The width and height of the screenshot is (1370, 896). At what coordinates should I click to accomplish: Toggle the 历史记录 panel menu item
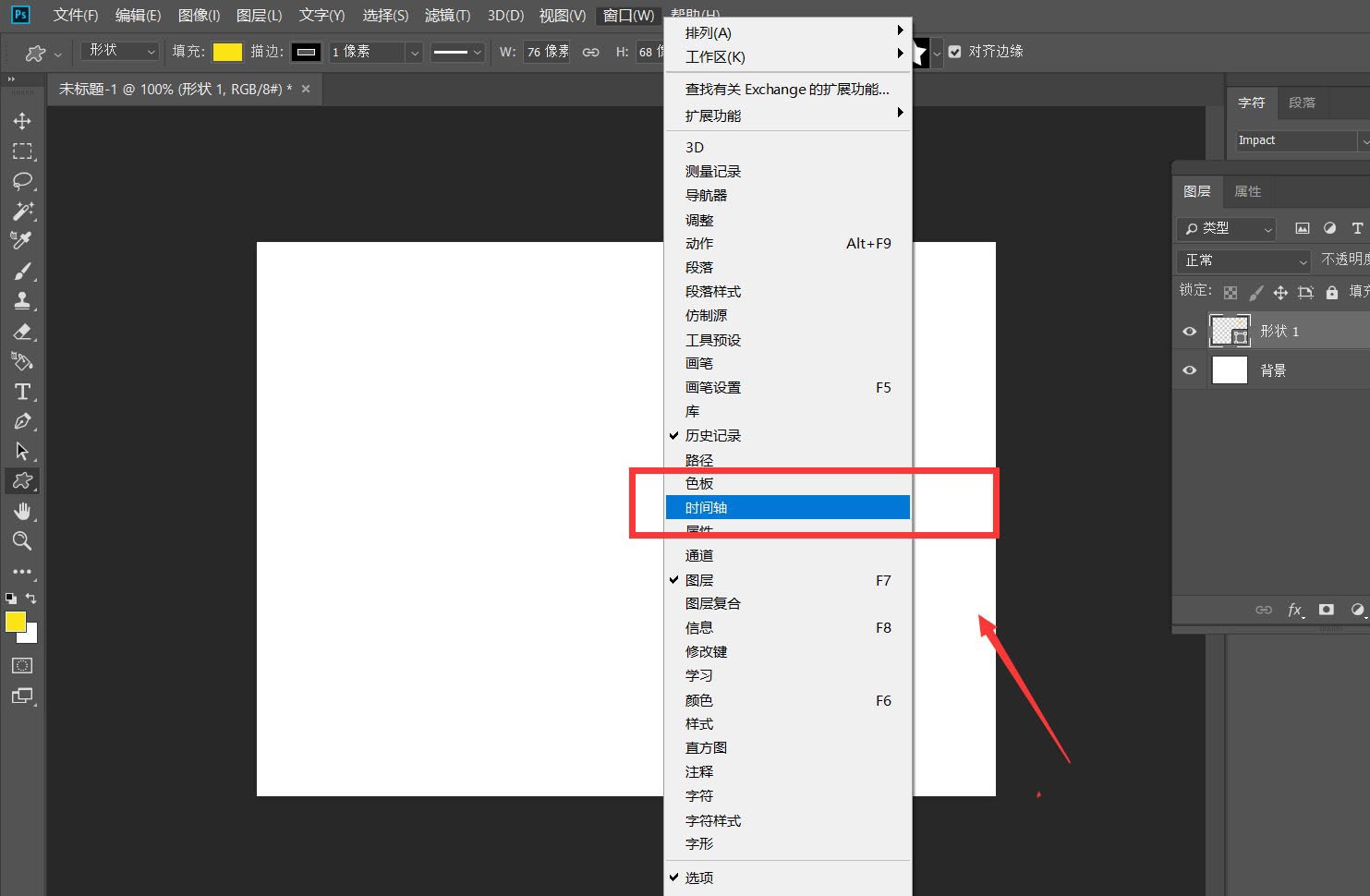pos(788,435)
